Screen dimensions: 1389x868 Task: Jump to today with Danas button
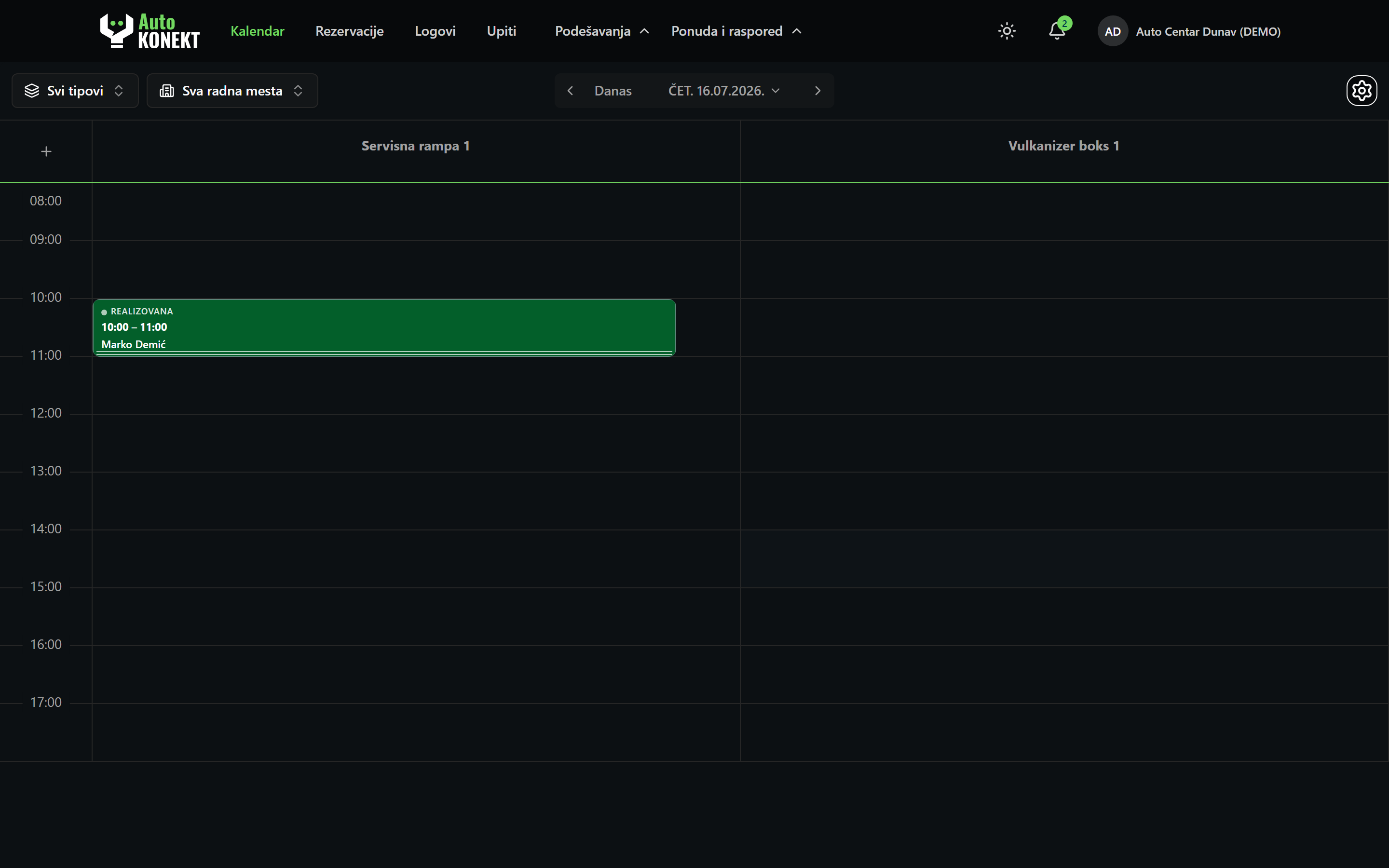point(613,91)
